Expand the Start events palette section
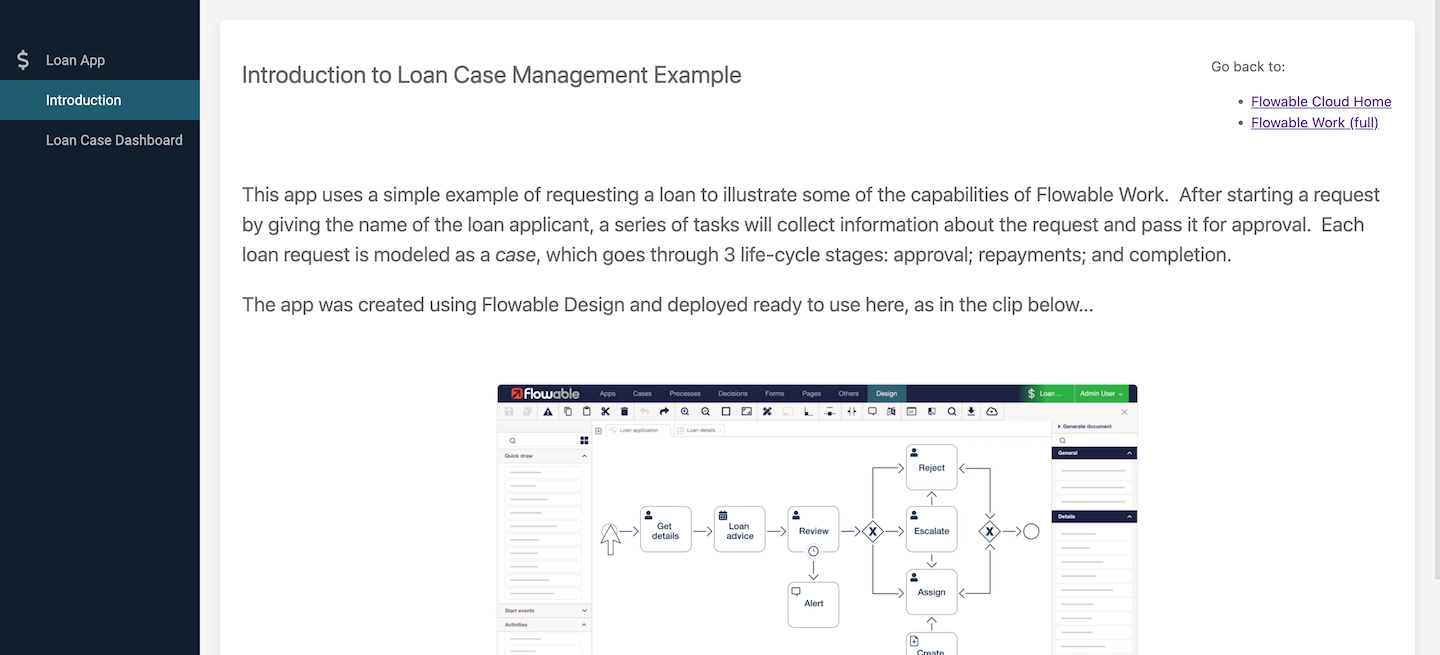 (584, 610)
